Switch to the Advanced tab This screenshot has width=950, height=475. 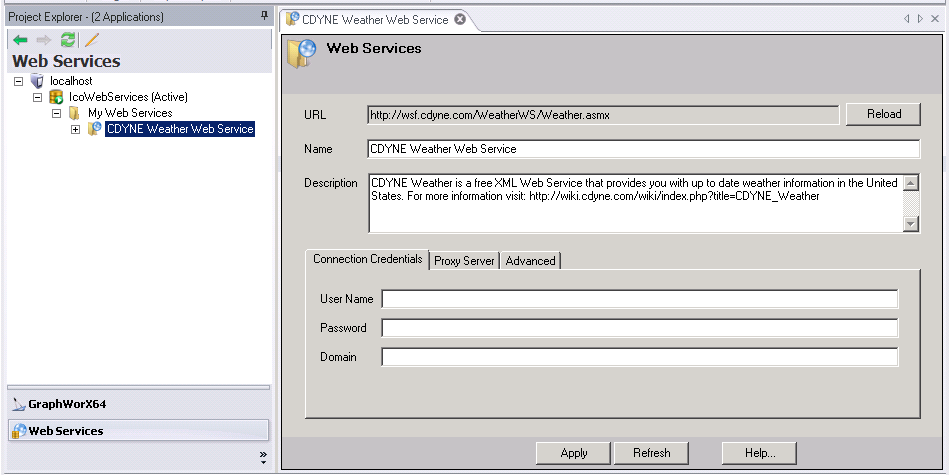click(530, 260)
